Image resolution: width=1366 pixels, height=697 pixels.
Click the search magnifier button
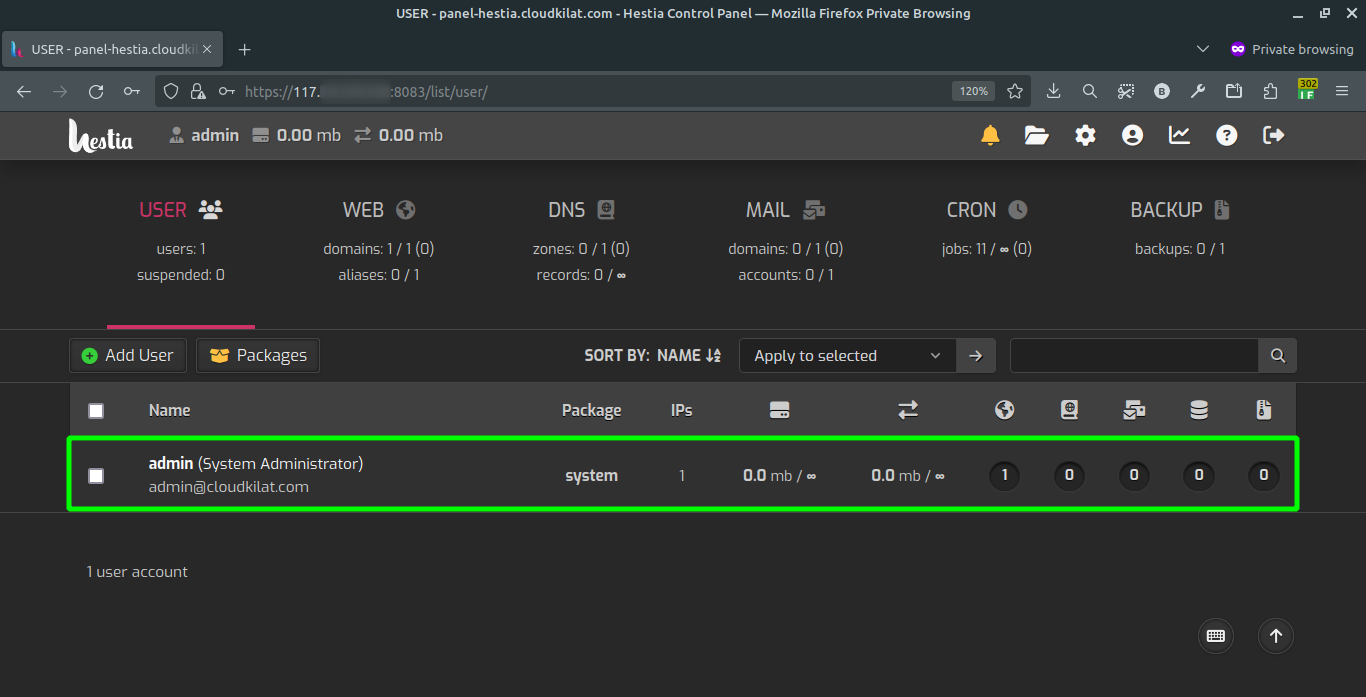pyautogui.click(x=1277, y=356)
